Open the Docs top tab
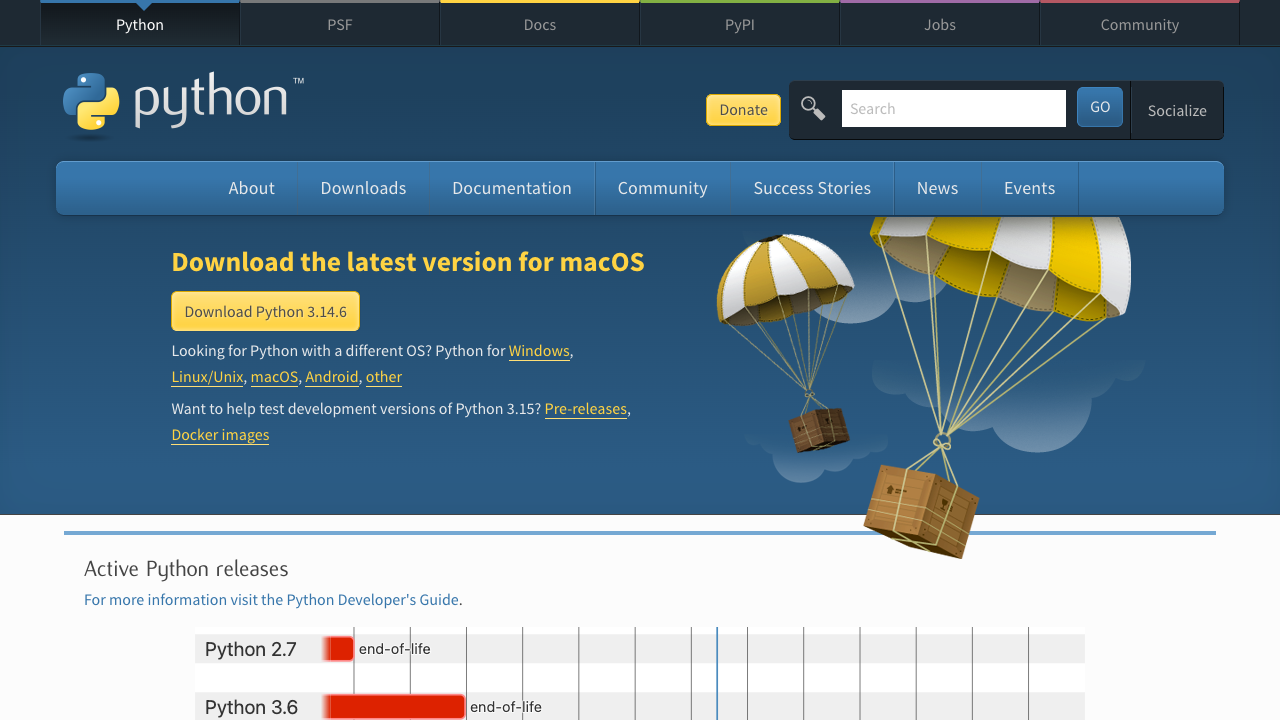 (x=540, y=24)
